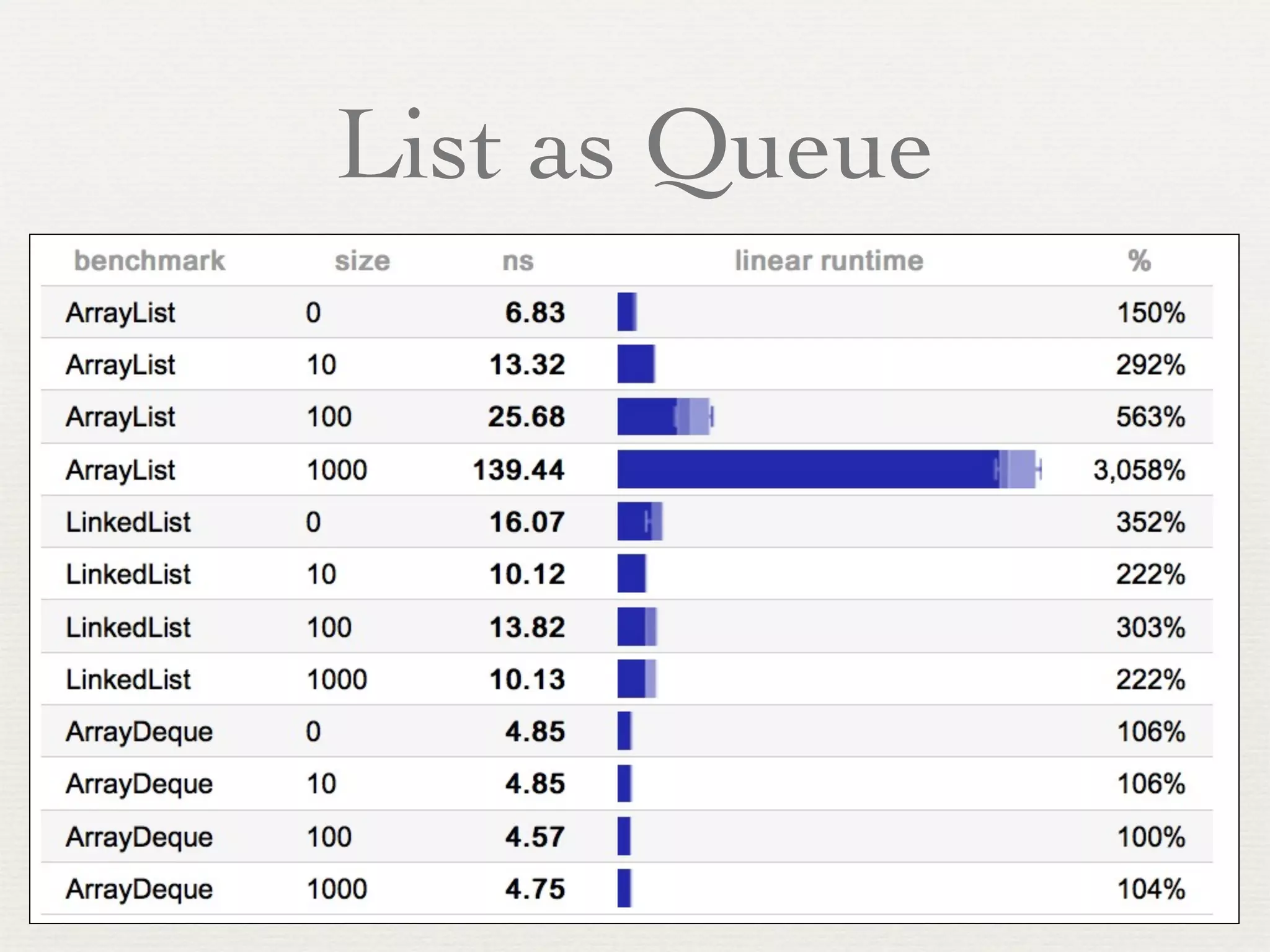Click 222% in the LinkedList size 10 row
The height and width of the screenshot is (952, 1270).
(x=1151, y=574)
